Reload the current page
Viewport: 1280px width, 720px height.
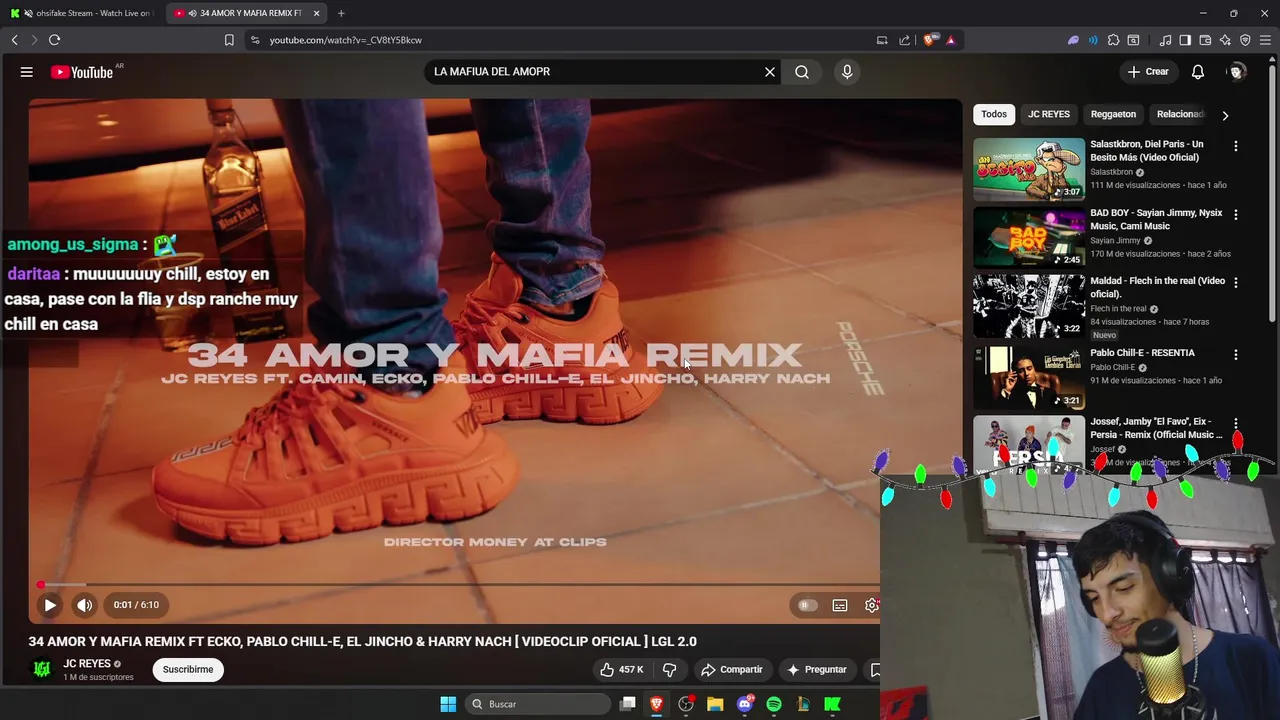click(54, 40)
